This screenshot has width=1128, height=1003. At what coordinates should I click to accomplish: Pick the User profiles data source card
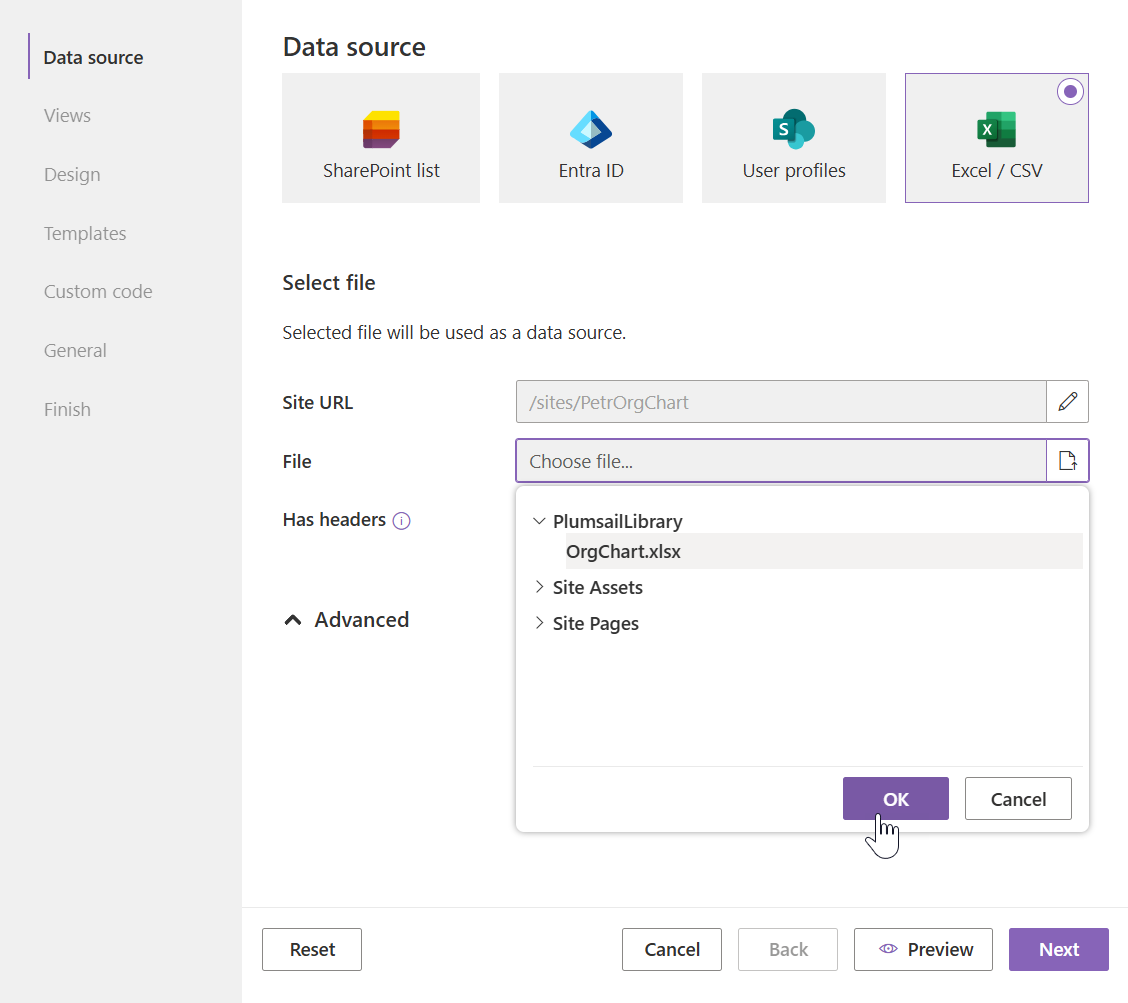tap(793, 137)
